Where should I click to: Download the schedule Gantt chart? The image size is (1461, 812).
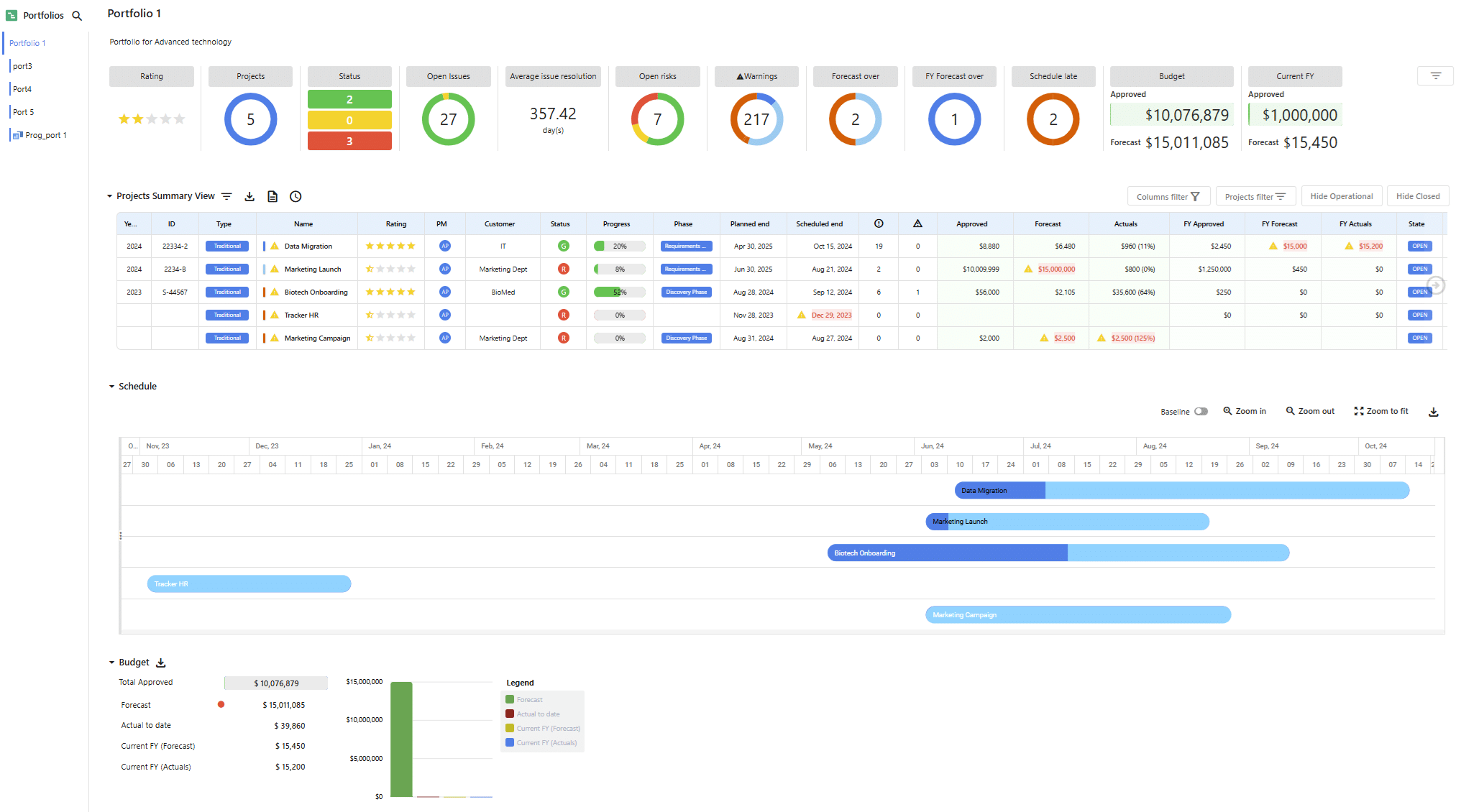coord(1433,412)
